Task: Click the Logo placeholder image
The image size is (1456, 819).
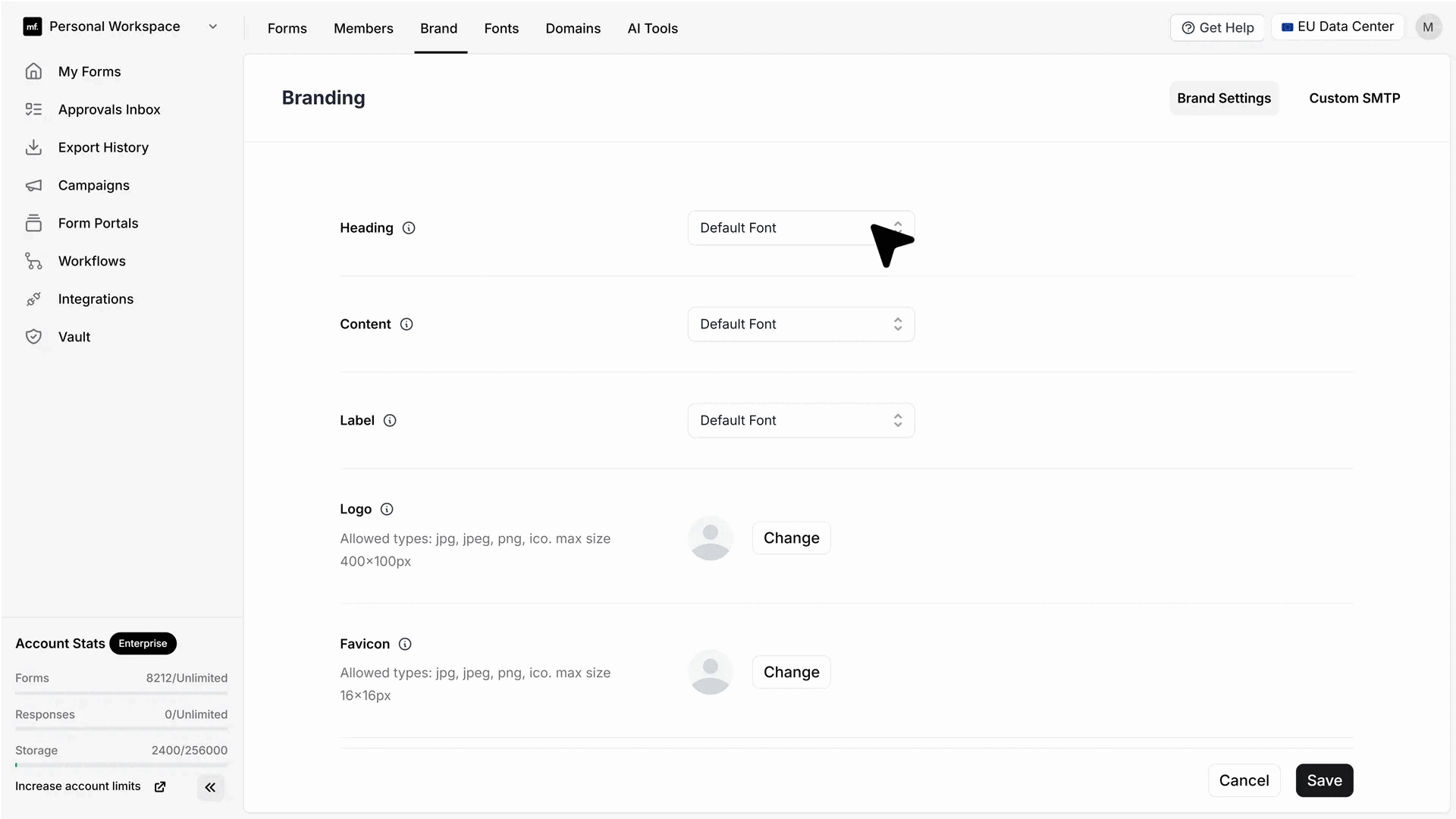Action: (711, 538)
